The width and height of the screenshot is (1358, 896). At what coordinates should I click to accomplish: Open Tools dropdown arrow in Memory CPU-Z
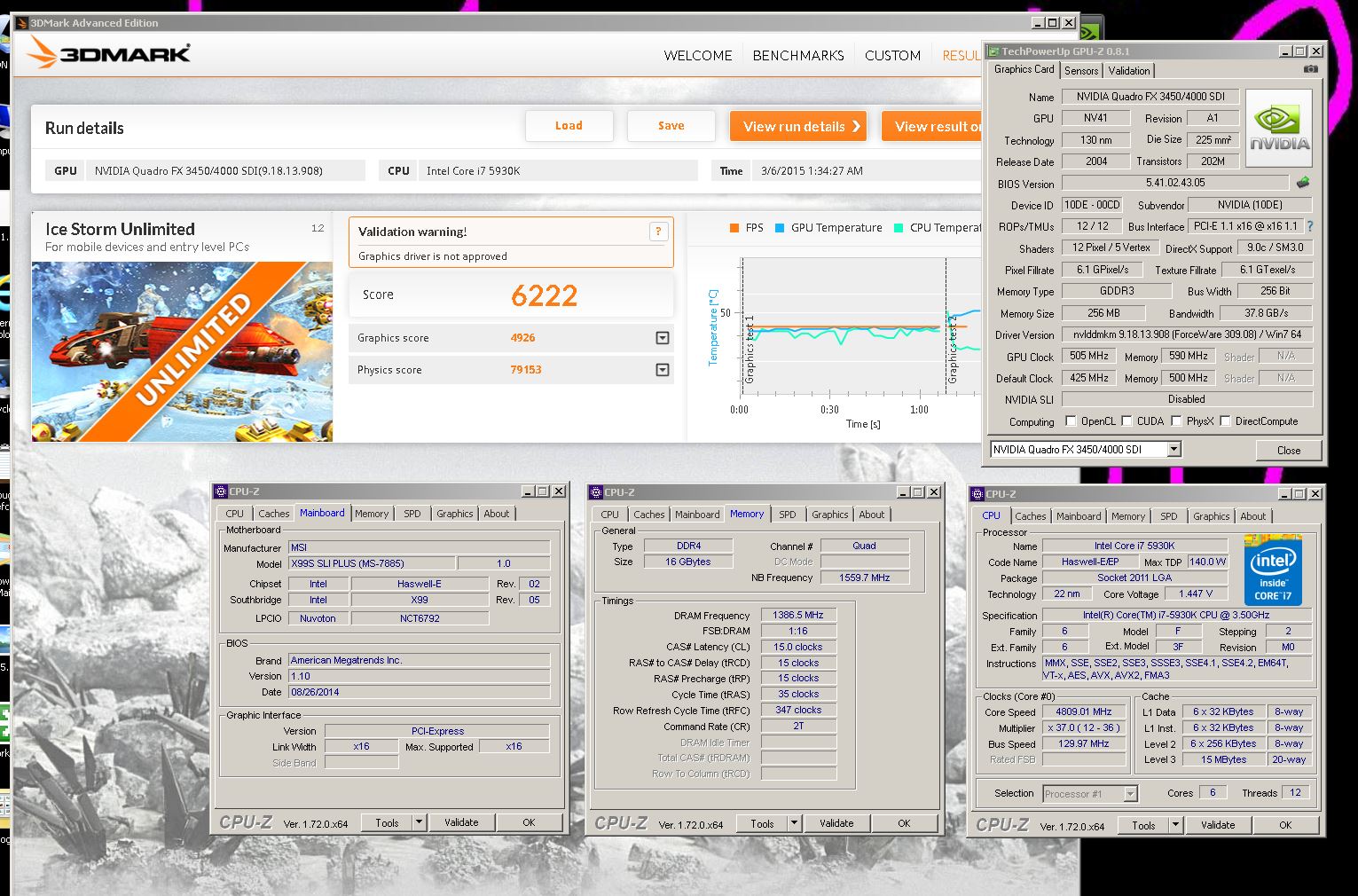(x=794, y=823)
